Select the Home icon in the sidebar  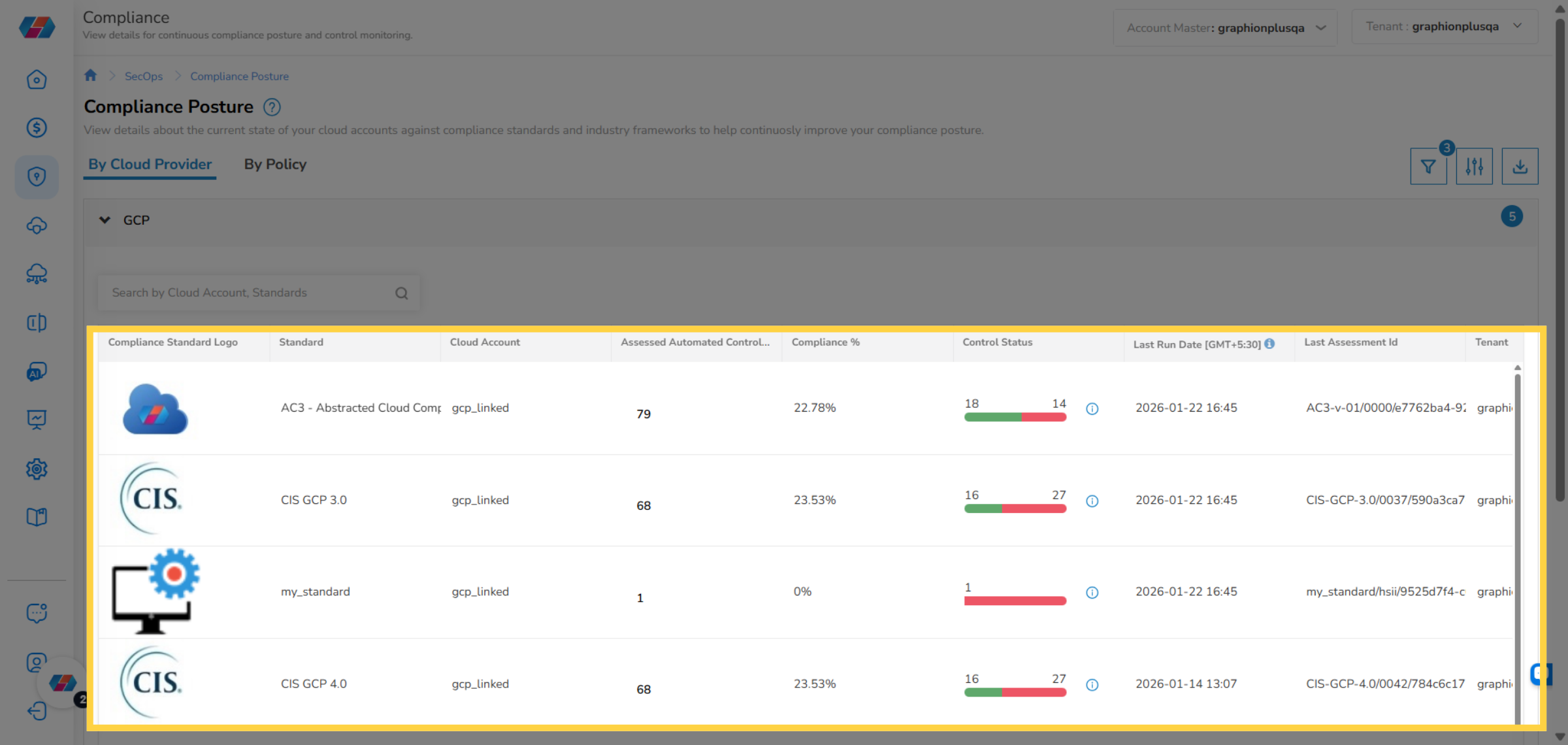tap(37, 79)
